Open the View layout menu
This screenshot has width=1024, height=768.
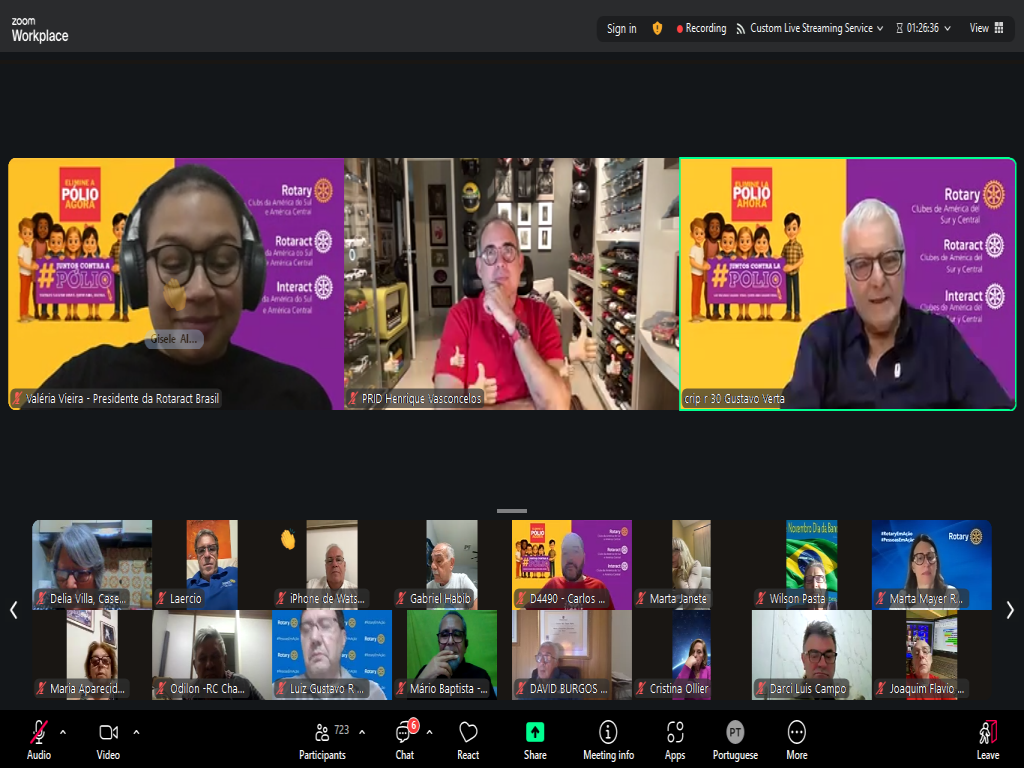pos(986,28)
